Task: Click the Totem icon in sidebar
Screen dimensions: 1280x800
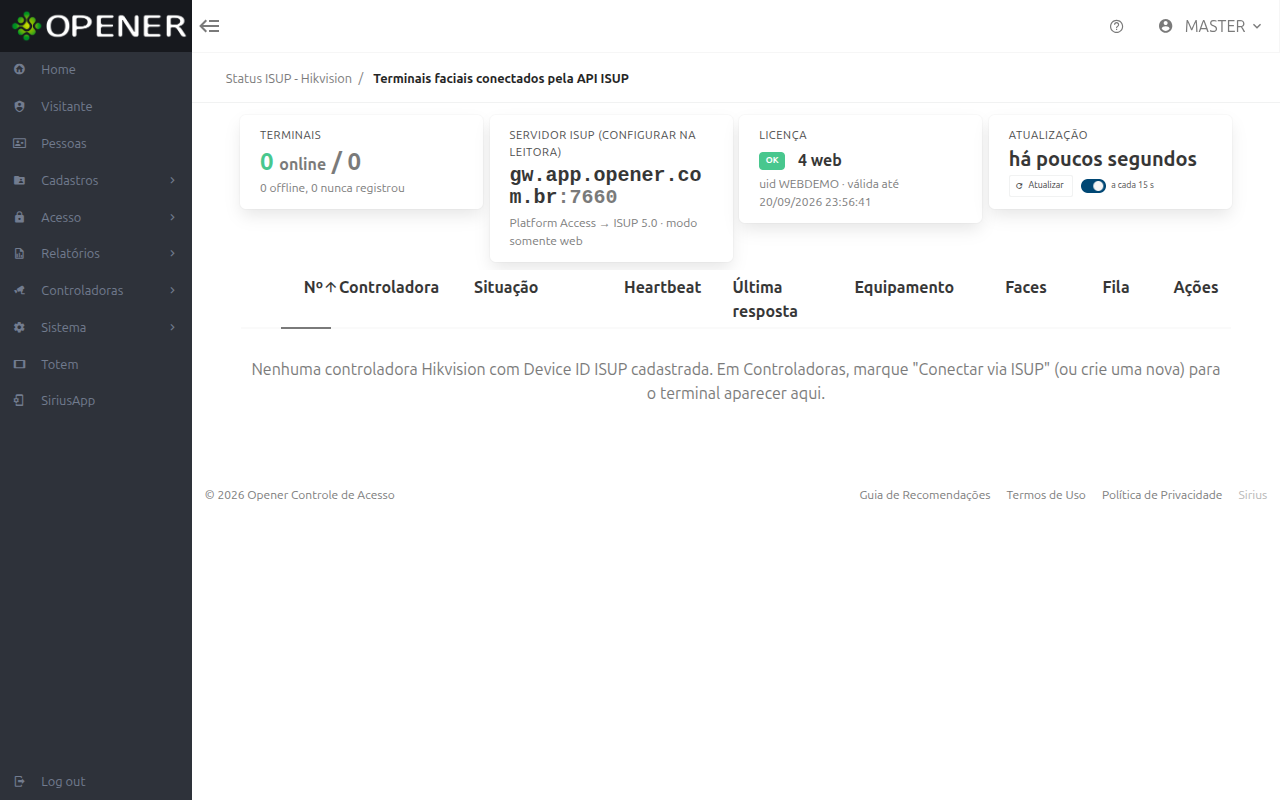Action: pos(20,365)
